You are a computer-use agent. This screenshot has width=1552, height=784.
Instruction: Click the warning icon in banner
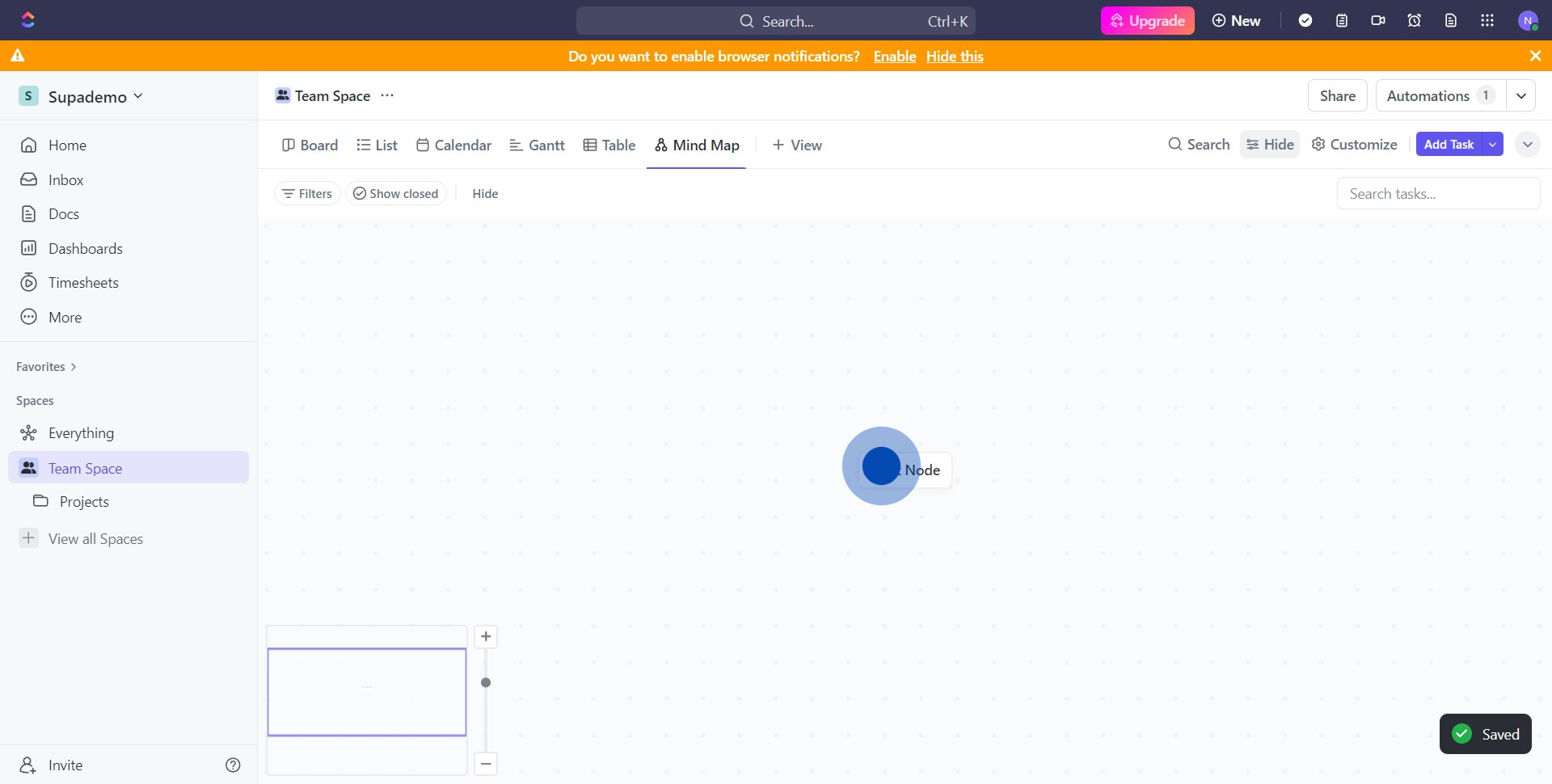point(18,56)
